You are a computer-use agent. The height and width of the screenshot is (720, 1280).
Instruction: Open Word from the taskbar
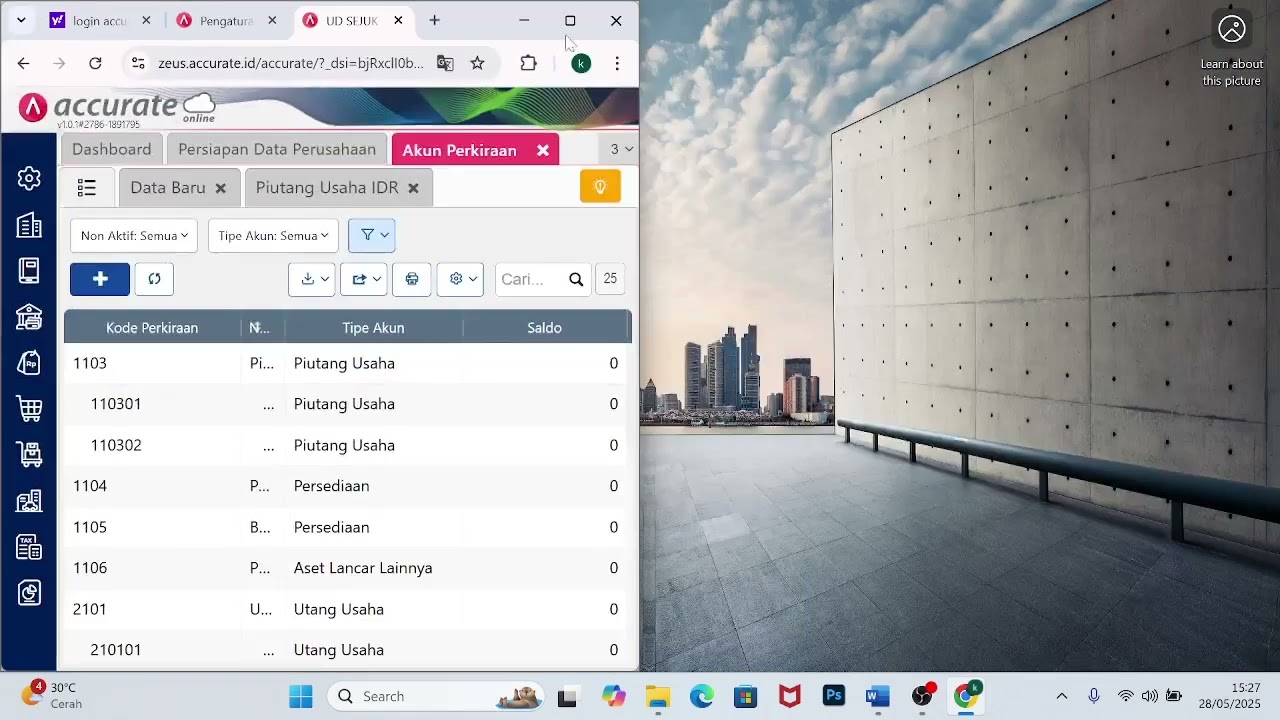(878, 696)
